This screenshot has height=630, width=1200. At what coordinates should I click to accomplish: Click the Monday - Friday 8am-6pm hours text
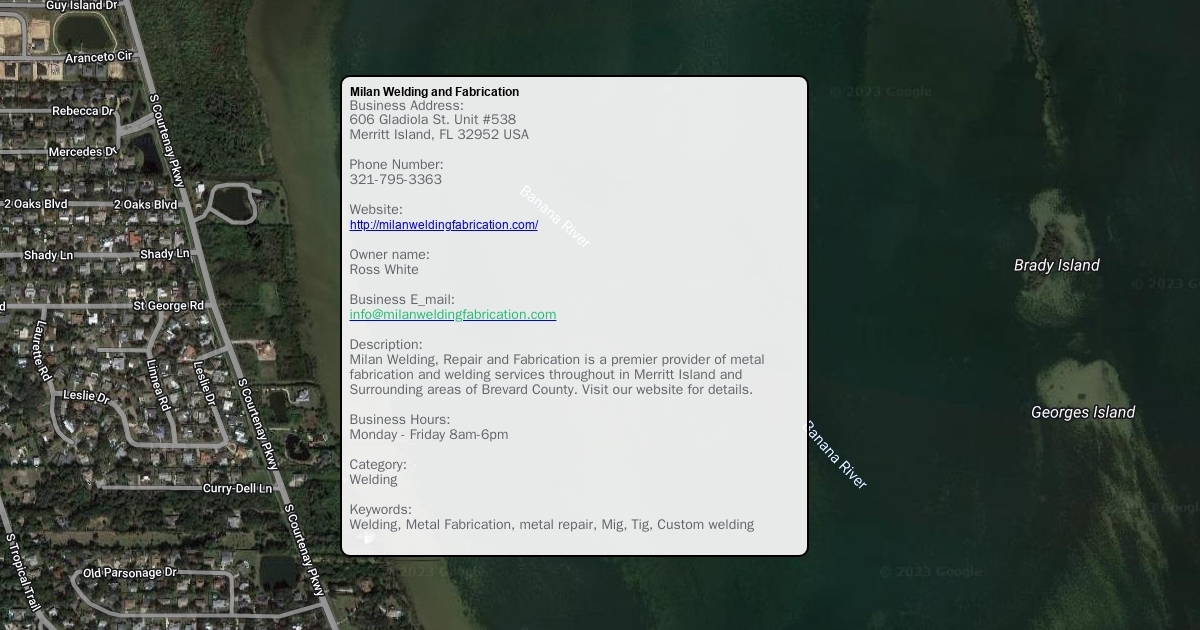tap(428, 435)
